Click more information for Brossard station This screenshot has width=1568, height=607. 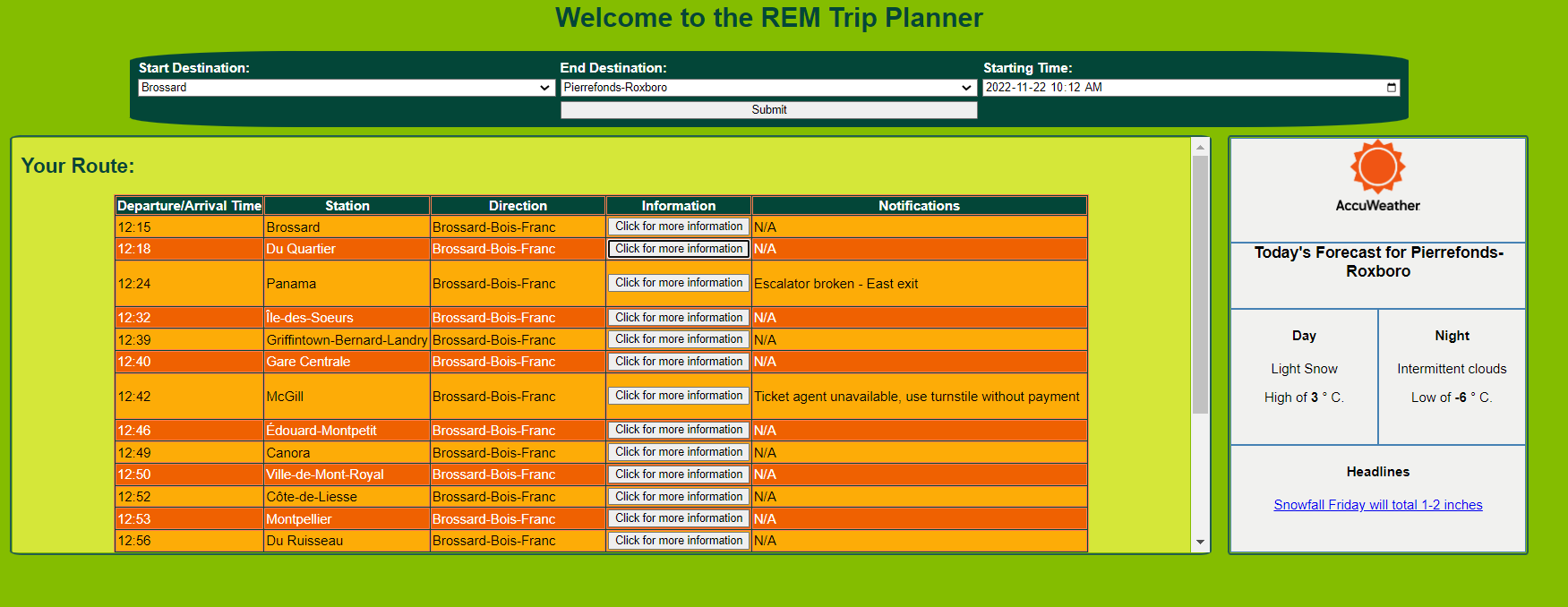click(678, 227)
